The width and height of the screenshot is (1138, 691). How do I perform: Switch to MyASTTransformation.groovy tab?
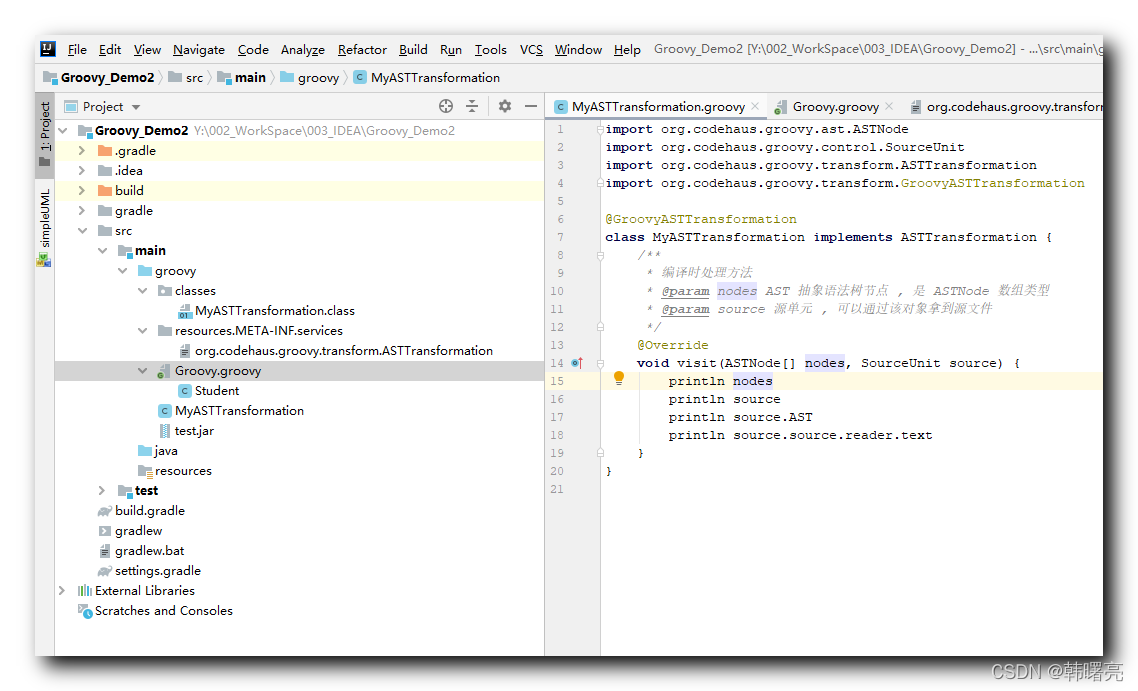(658, 107)
